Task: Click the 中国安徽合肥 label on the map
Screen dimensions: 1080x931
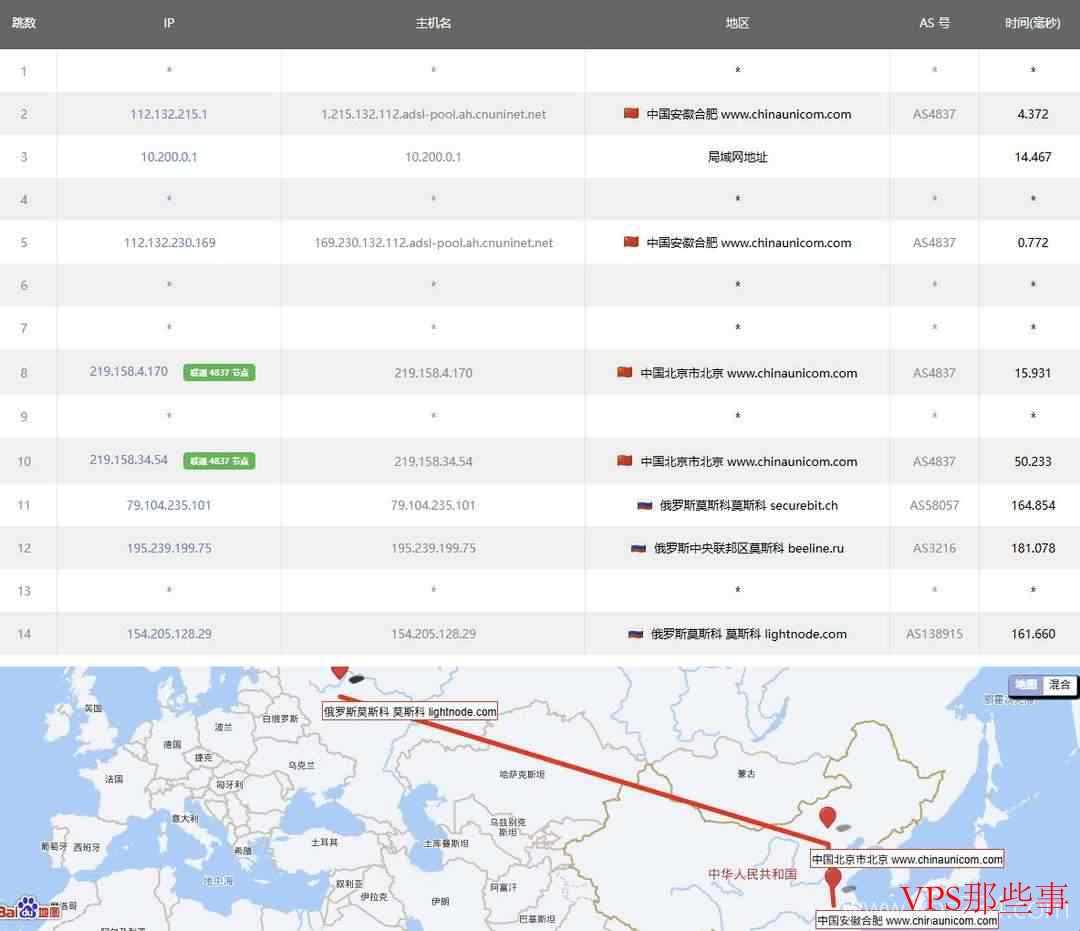Action: [x=907, y=921]
